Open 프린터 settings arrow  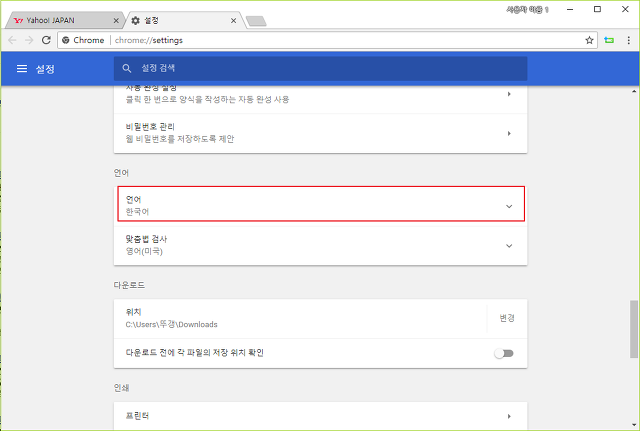(509, 416)
